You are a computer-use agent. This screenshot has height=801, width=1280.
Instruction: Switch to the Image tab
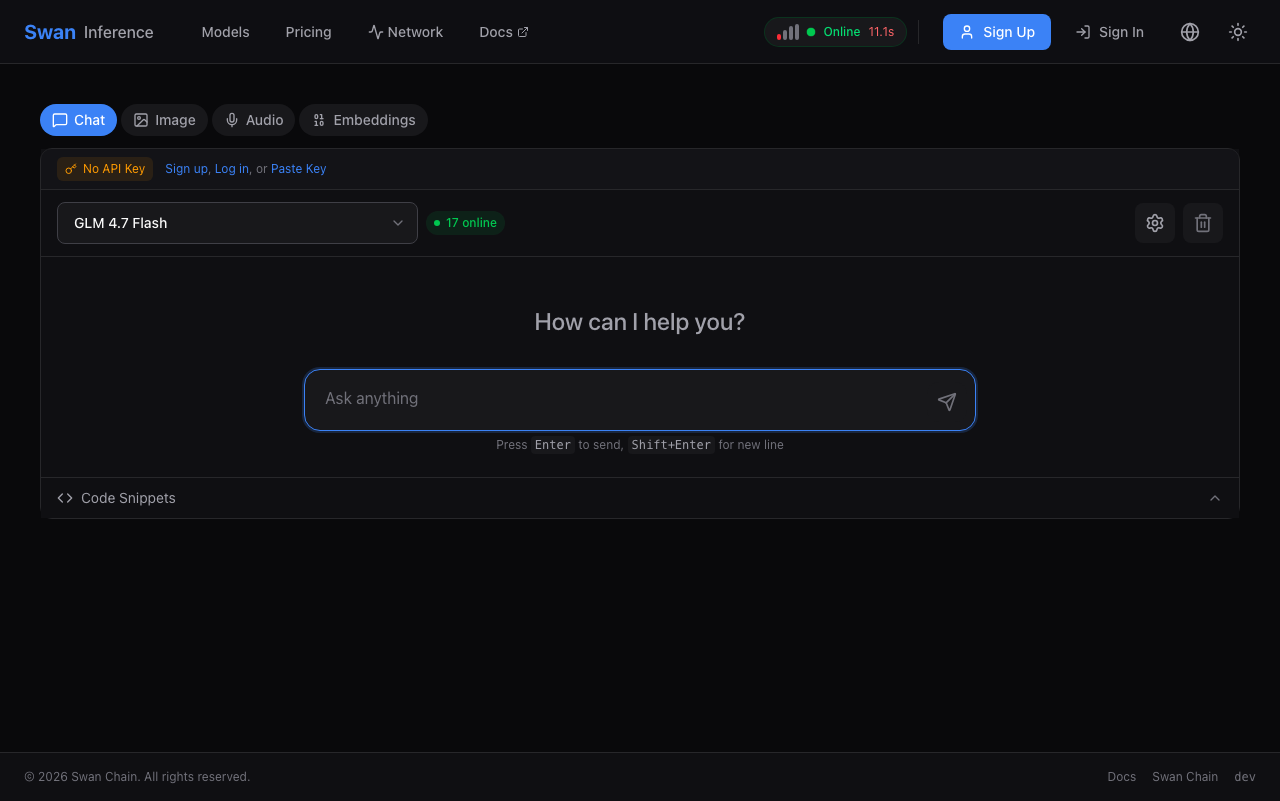[164, 120]
